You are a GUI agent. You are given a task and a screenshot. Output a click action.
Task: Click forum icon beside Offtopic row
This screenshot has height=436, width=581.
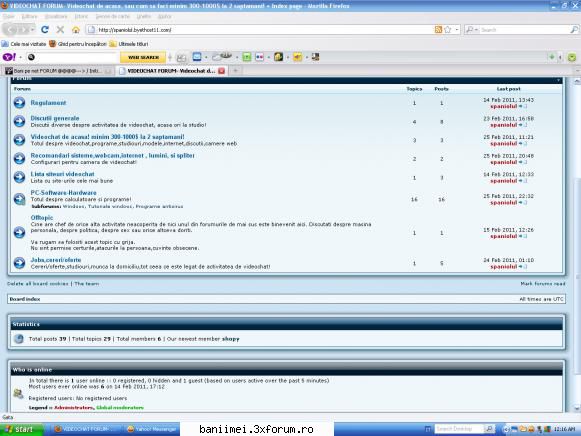[19, 232]
